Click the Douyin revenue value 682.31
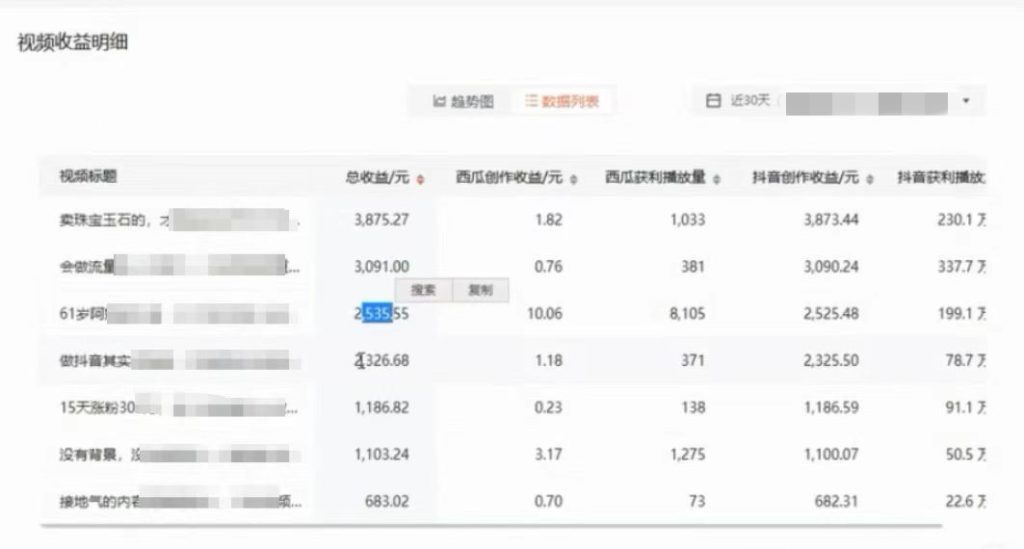The width and height of the screenshot is (1024, 549). point(836,501)
